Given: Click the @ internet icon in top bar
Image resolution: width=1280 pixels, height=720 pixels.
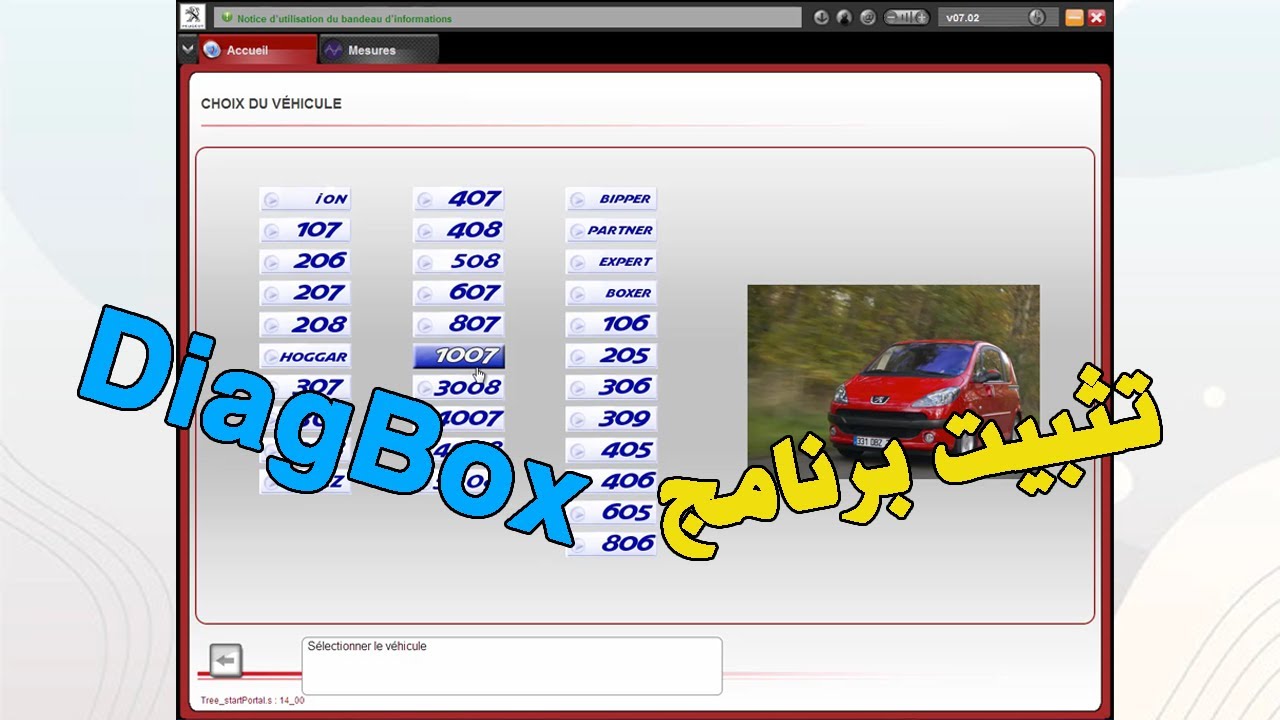Looking at the screenshot, I should (867, 17).
